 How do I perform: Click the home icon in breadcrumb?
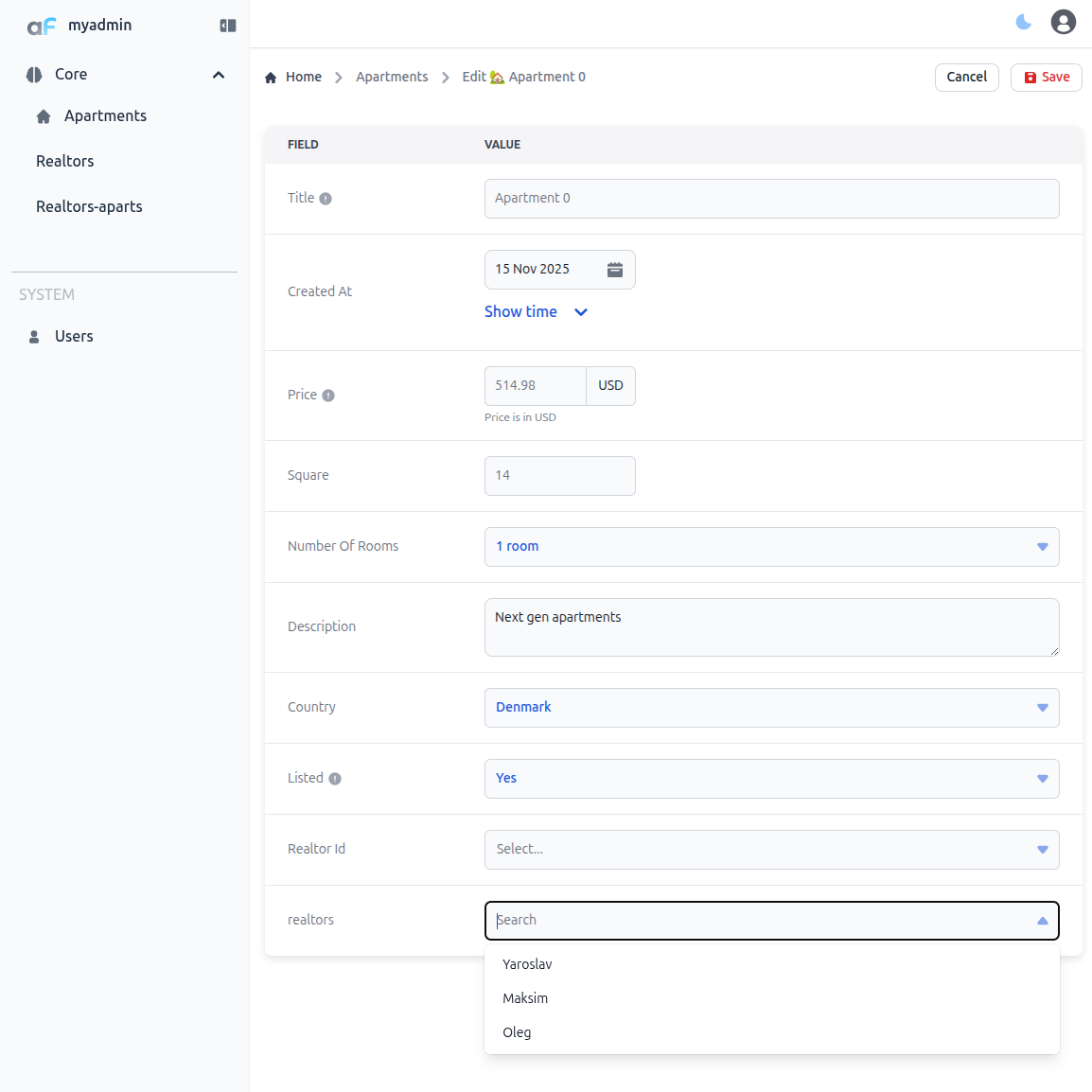pyautogui.click(x=271, y=78)
